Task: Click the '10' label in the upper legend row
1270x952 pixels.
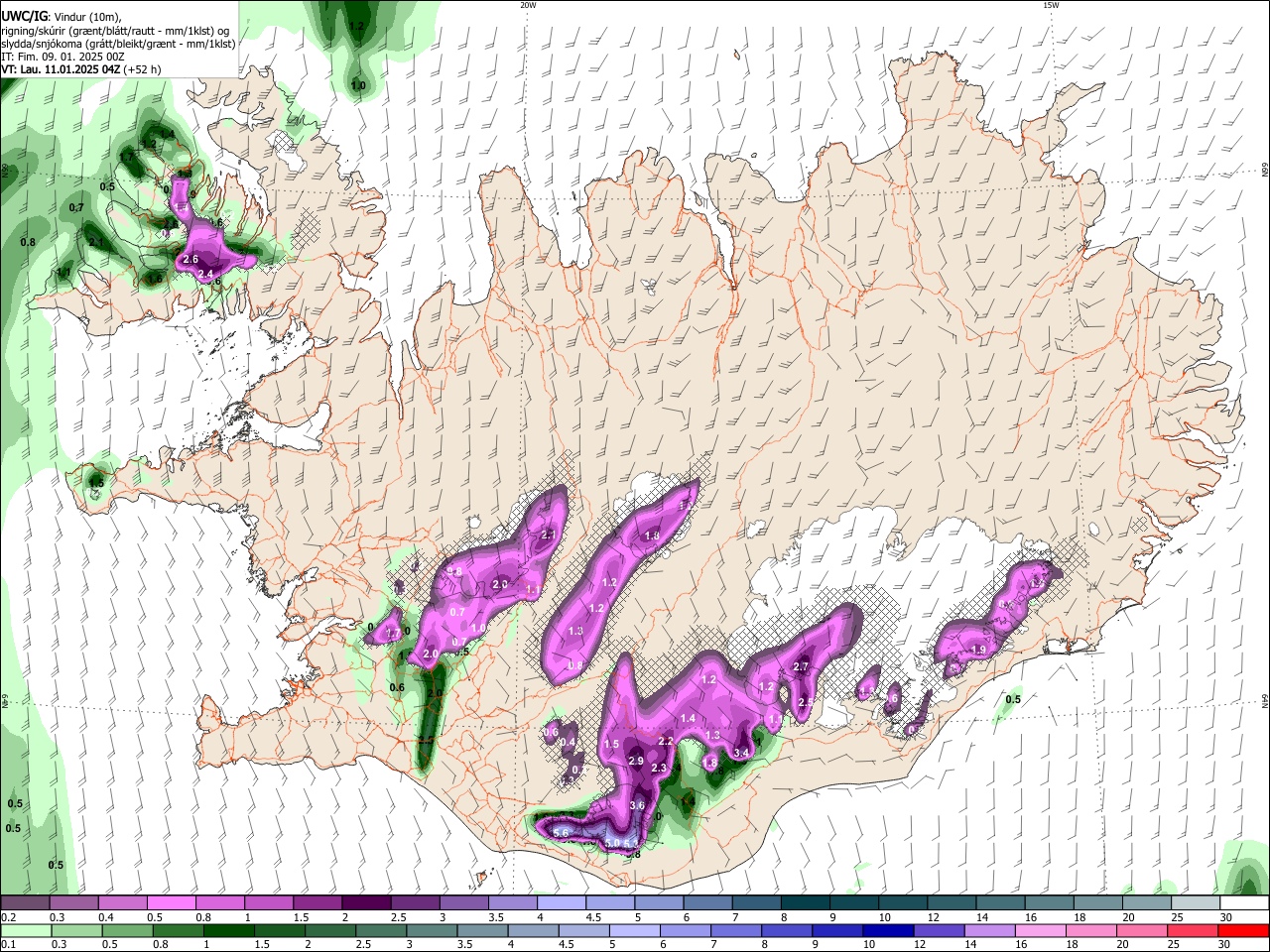Action: click(885, 917)
